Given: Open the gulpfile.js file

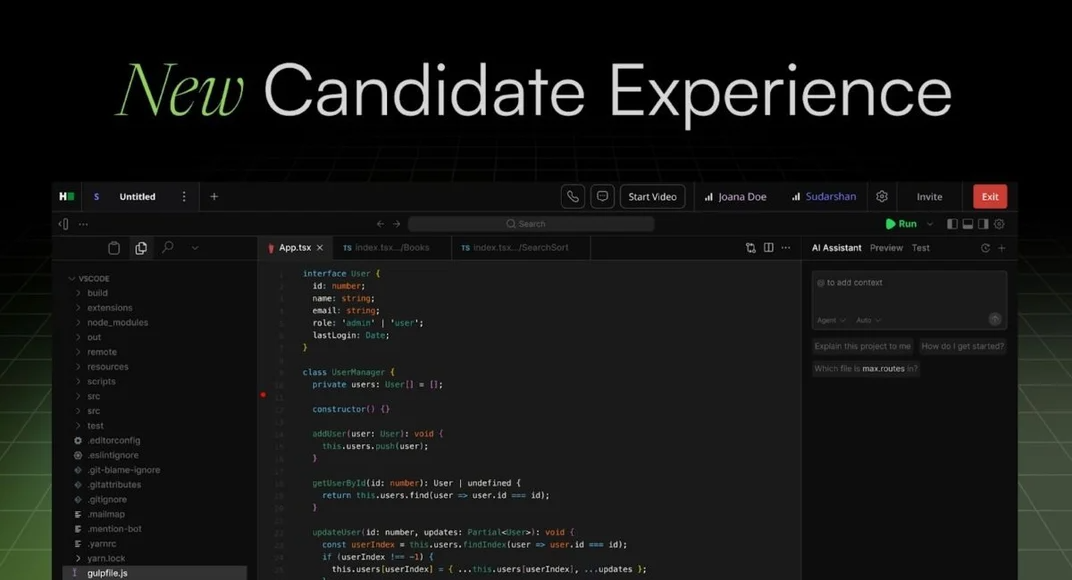Looking at the screenshot, I should (155, 573).
